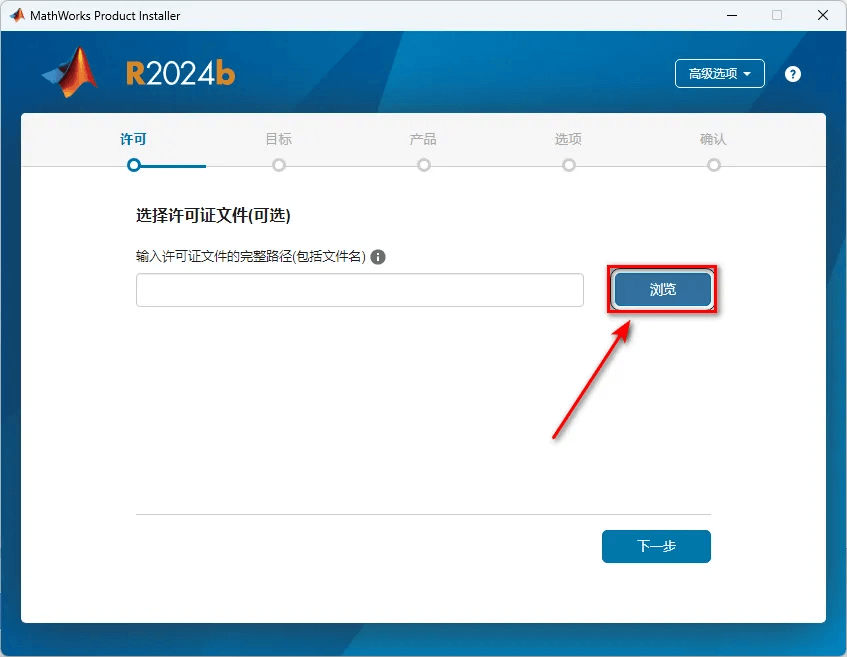This screenshot has width=847, height=657.
Task: Click the 选项 step circle marker
Action: (569, 165)
